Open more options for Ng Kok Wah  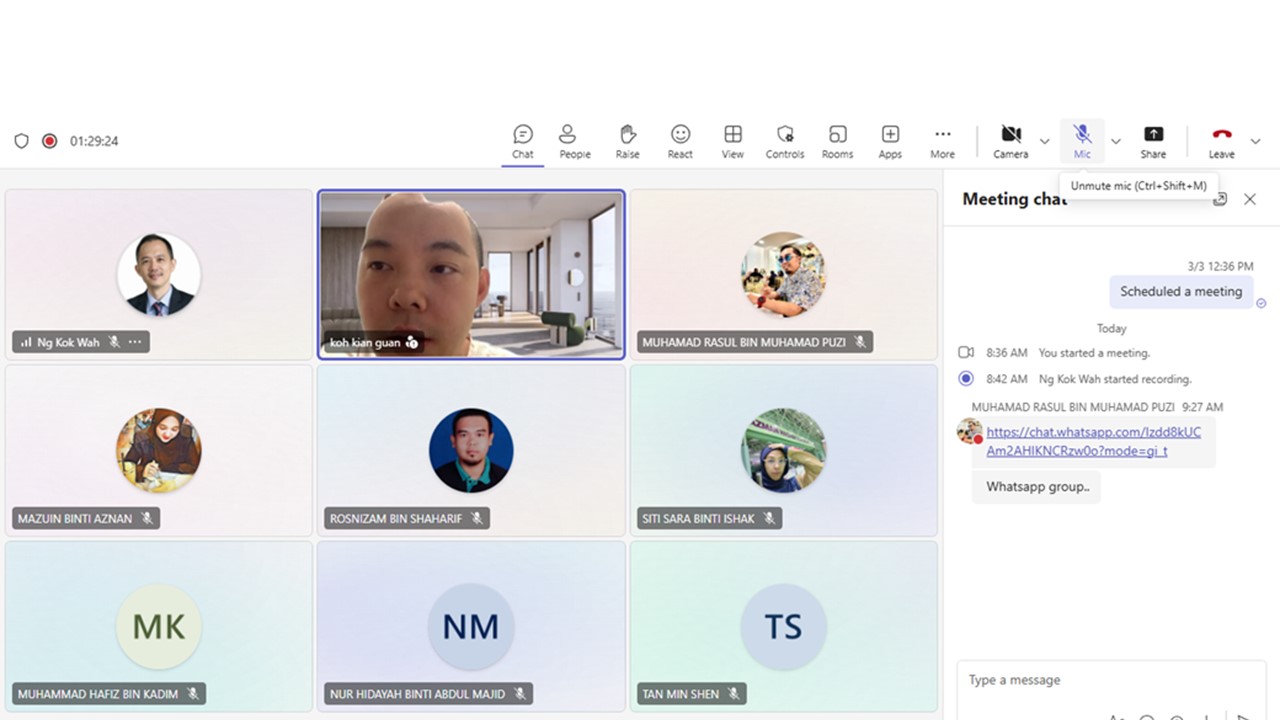coord(135,342)
